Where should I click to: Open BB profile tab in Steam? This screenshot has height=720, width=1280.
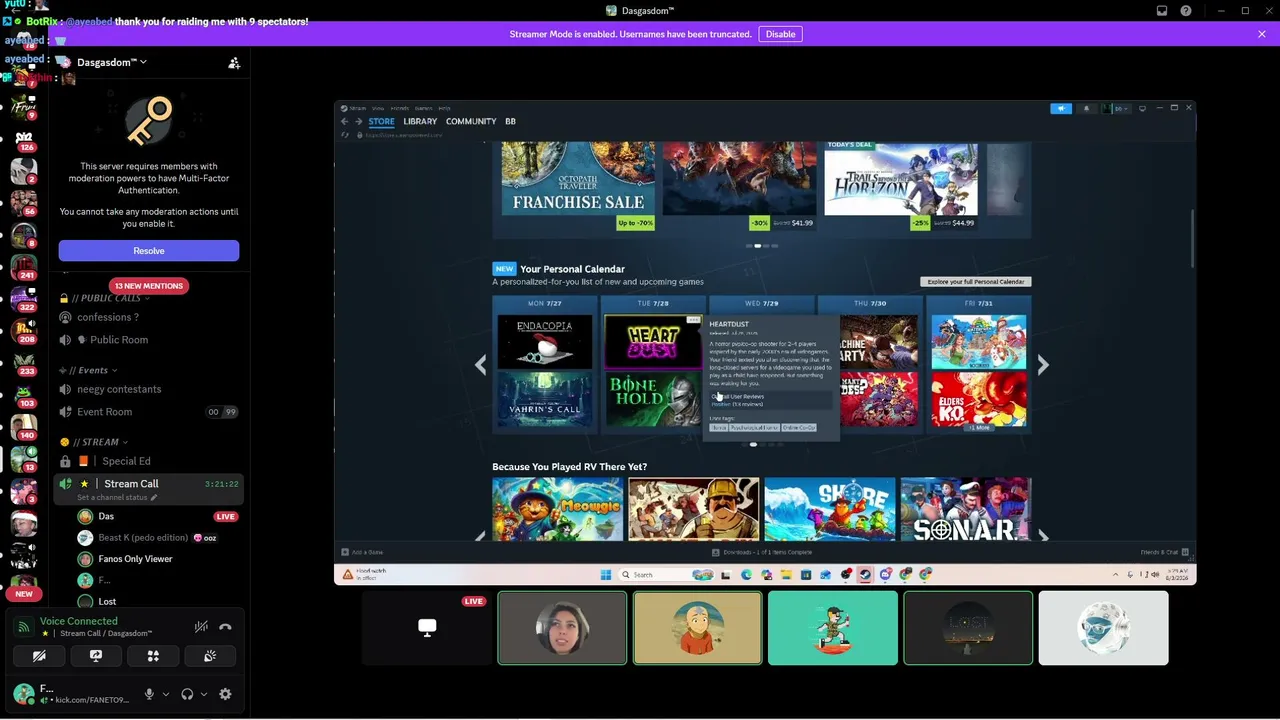click(510, 122)
